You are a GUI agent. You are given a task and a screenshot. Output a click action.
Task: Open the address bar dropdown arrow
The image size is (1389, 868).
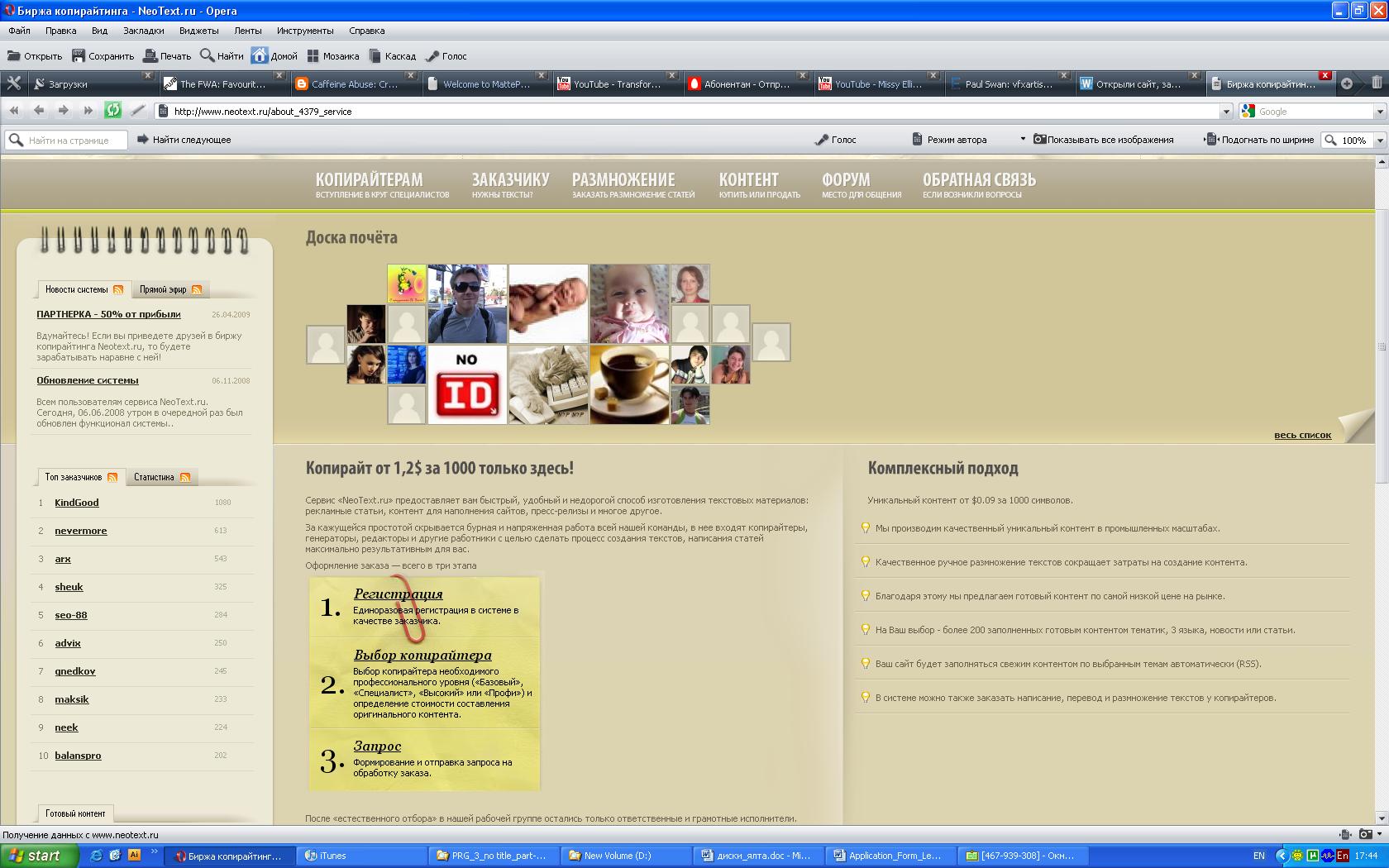coord(1226,112)
